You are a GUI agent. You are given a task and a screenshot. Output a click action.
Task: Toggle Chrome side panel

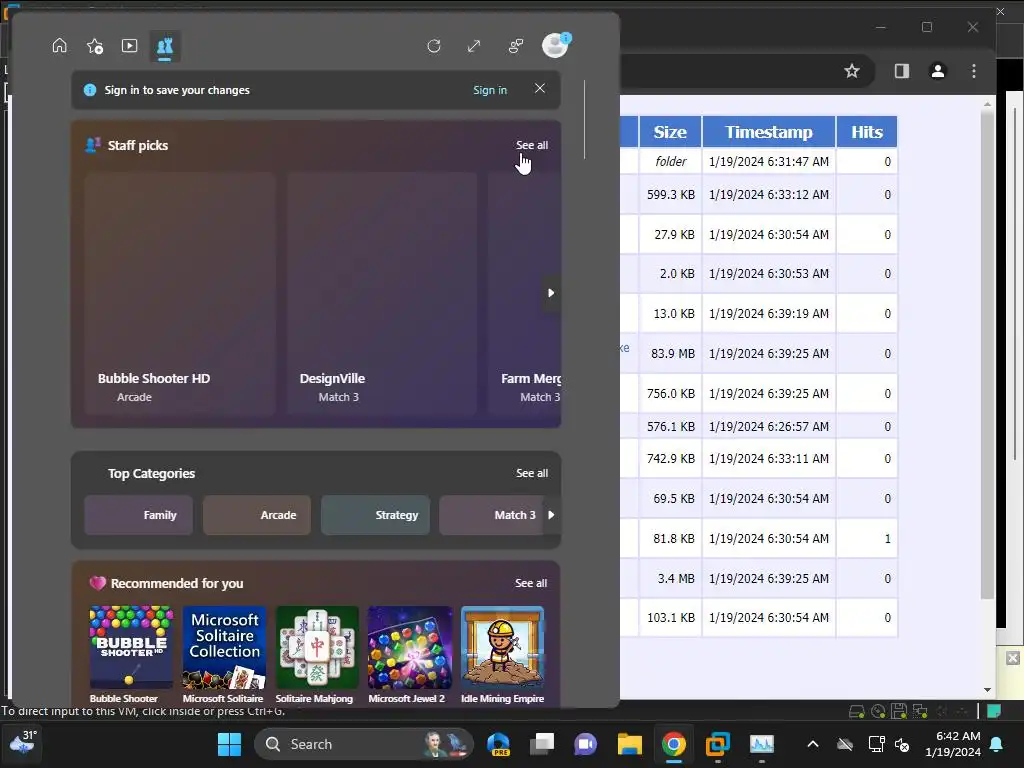point(902,71)
